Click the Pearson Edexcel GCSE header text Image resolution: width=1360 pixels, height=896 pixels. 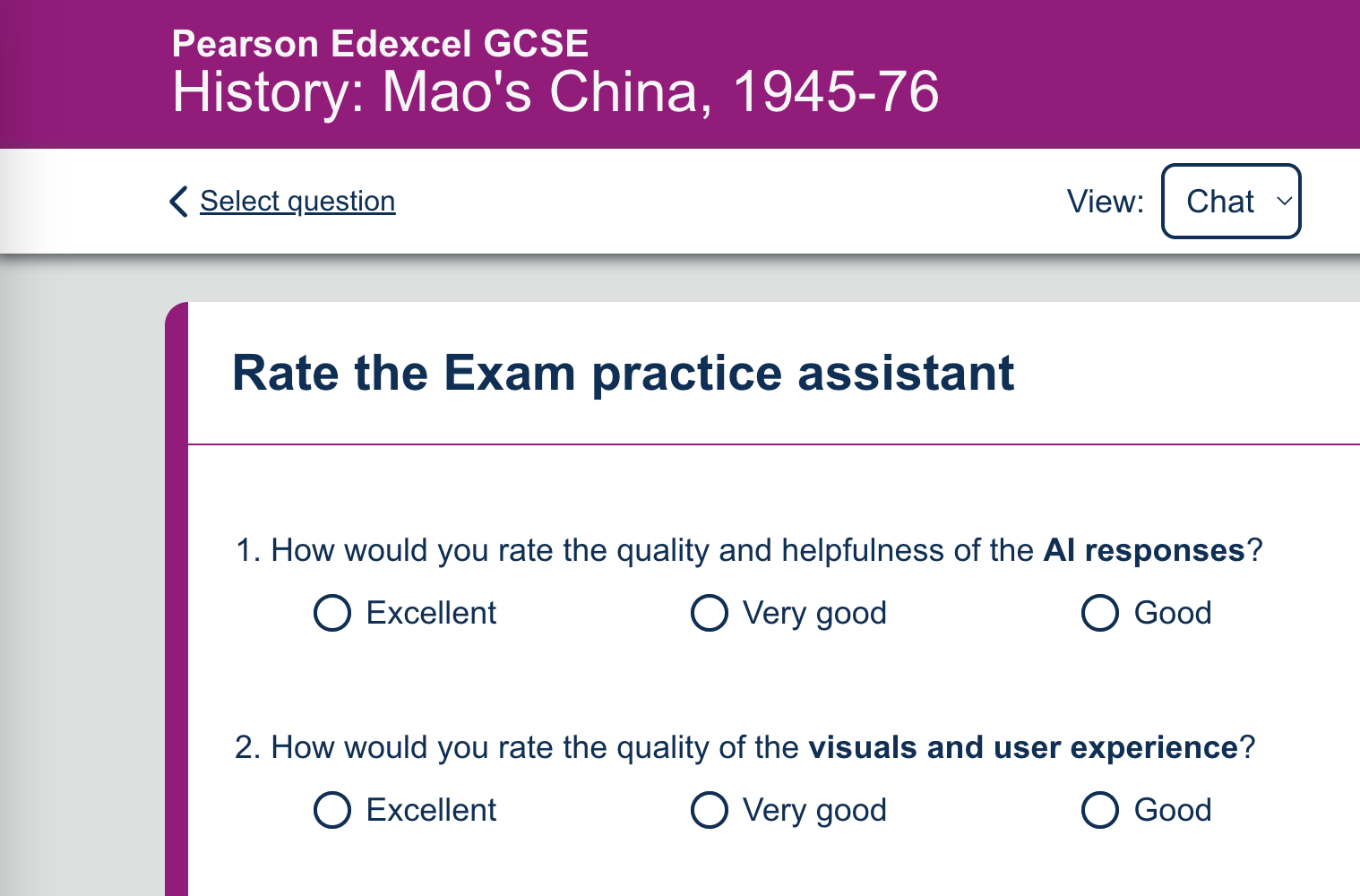point(379,43)
